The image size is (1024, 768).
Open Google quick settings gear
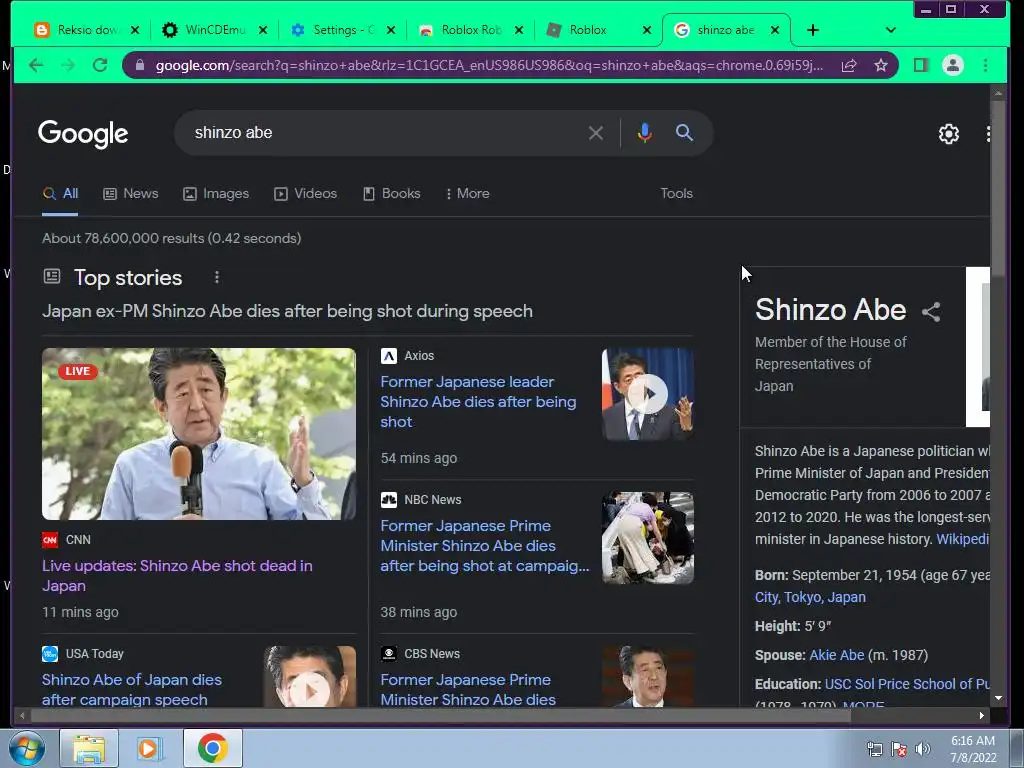click(x=949, y=134)
